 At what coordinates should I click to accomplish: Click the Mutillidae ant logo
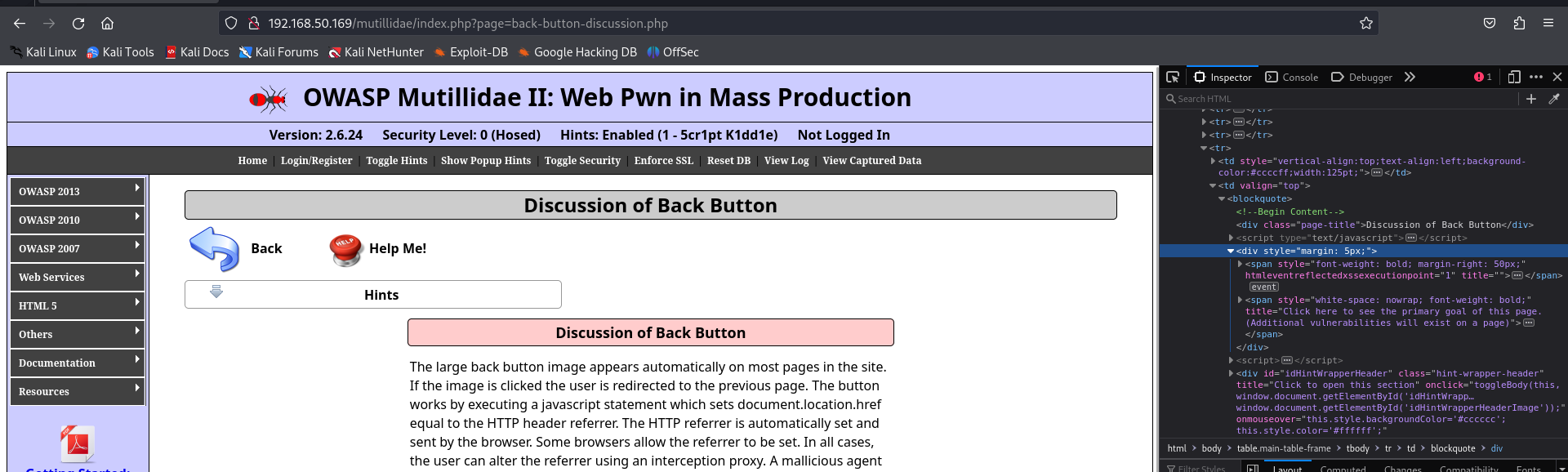click(x=268, y=99)
